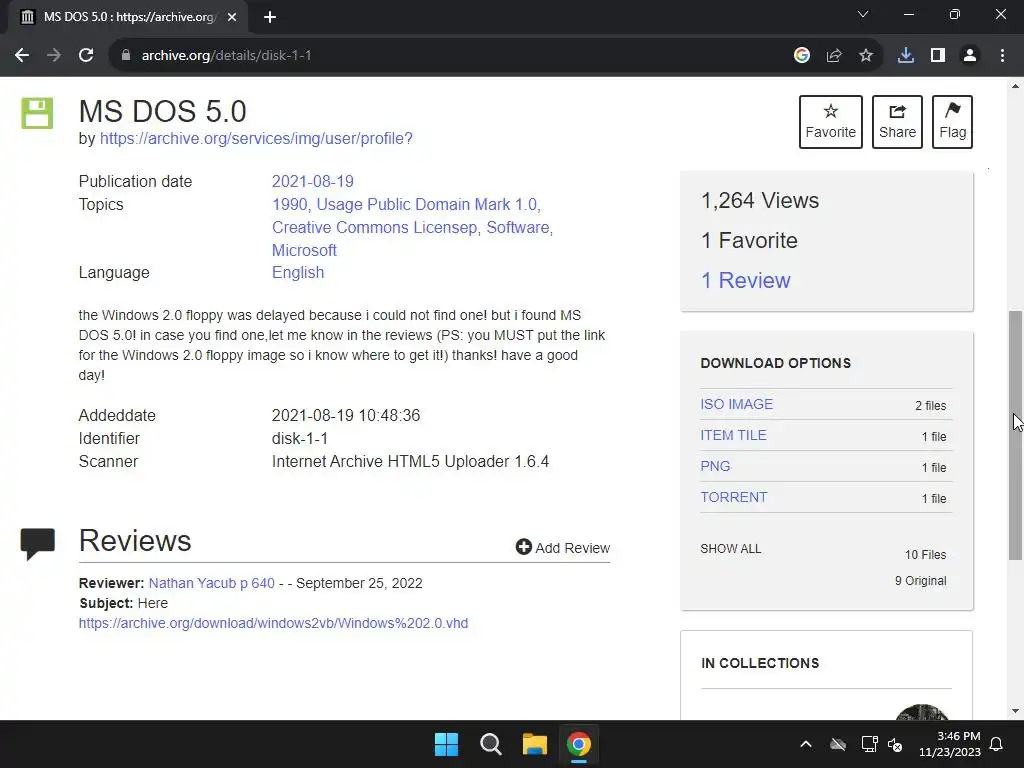Open the English language link
The image size is (1024, 768).
[x=298, y=272]
